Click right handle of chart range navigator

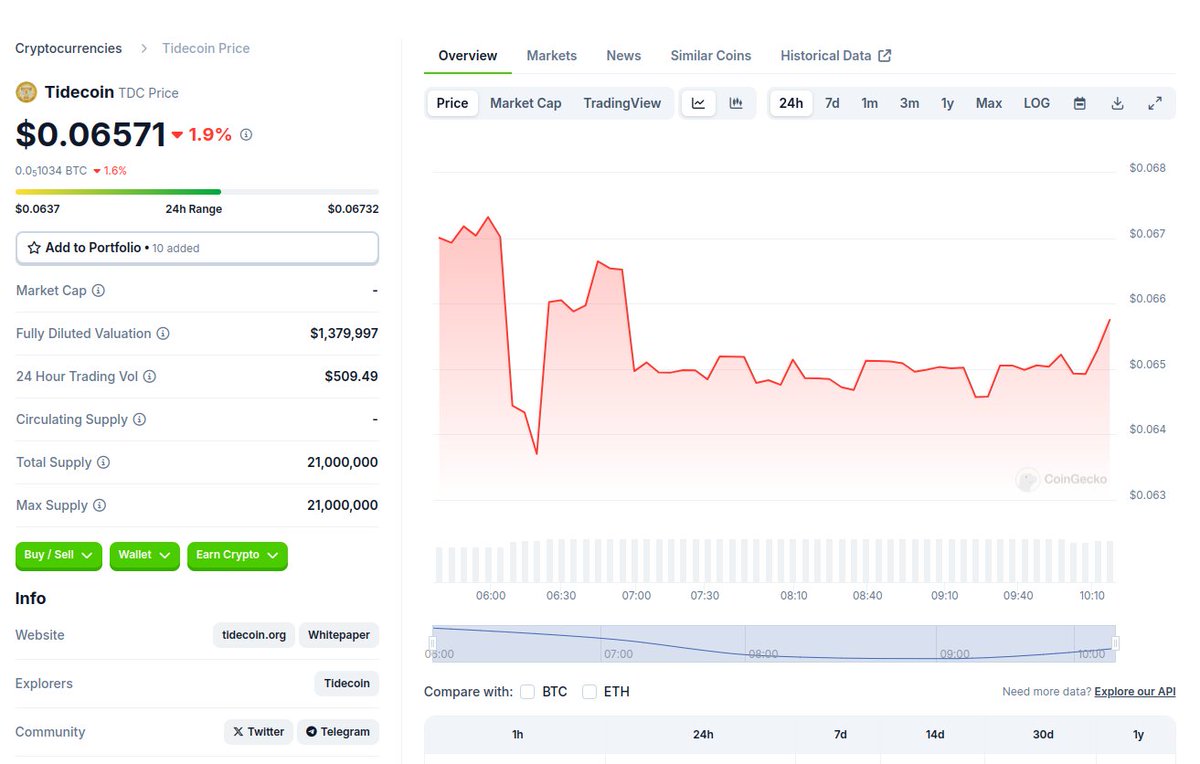coord(1115,643)
